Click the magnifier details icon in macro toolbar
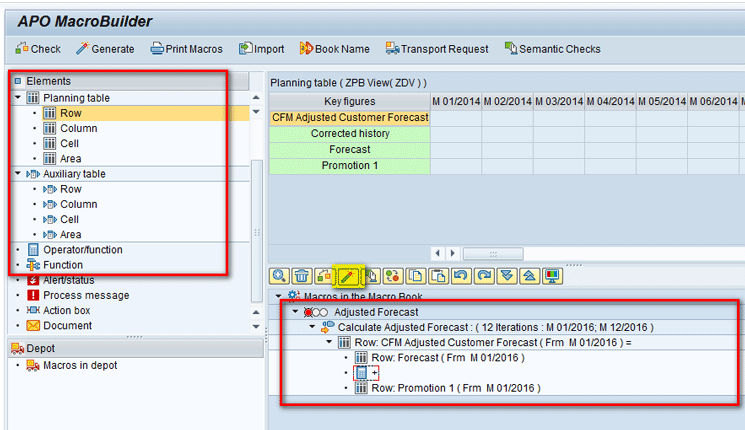Image resolution: width=745 pixels, height=430 pixels. pos(280,275)
